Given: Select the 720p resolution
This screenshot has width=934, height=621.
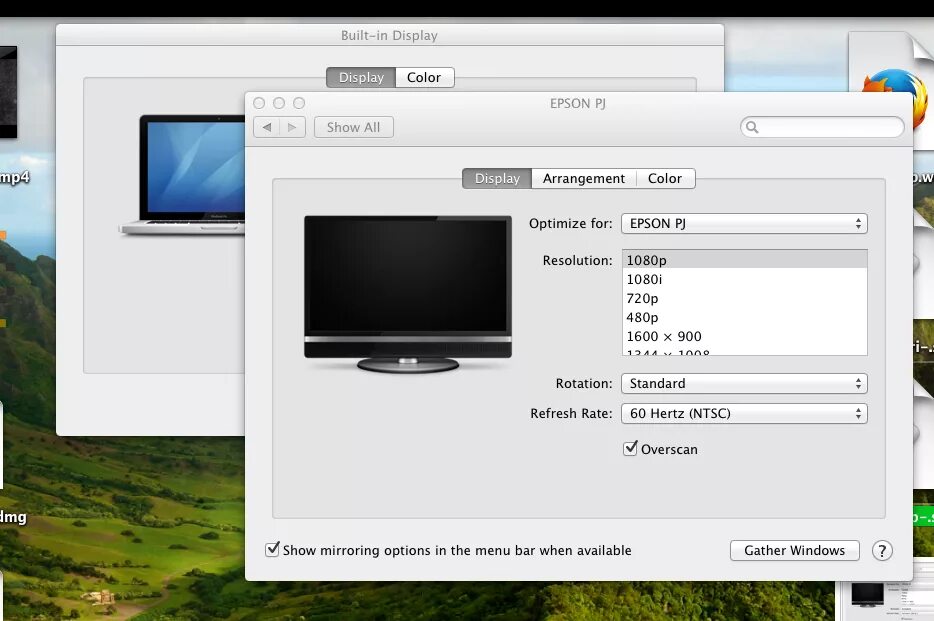Looking at the screenshot, I should [x=745, y=298].
